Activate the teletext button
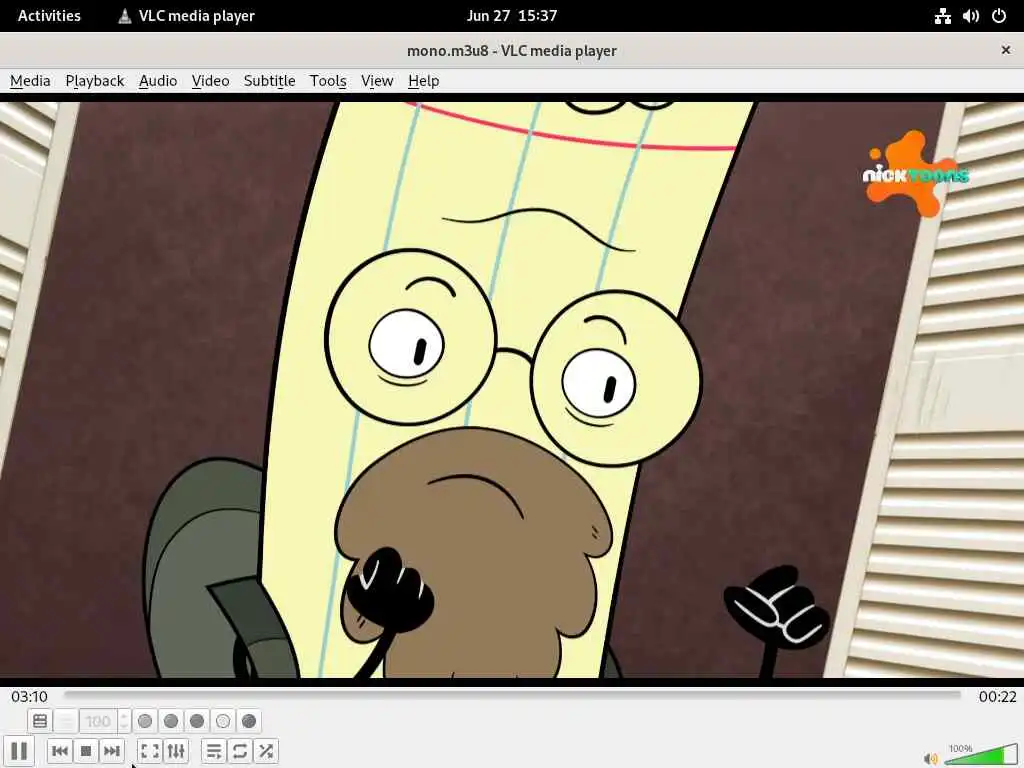Viewport: 1024px width, 768px height. coord(40,721)
